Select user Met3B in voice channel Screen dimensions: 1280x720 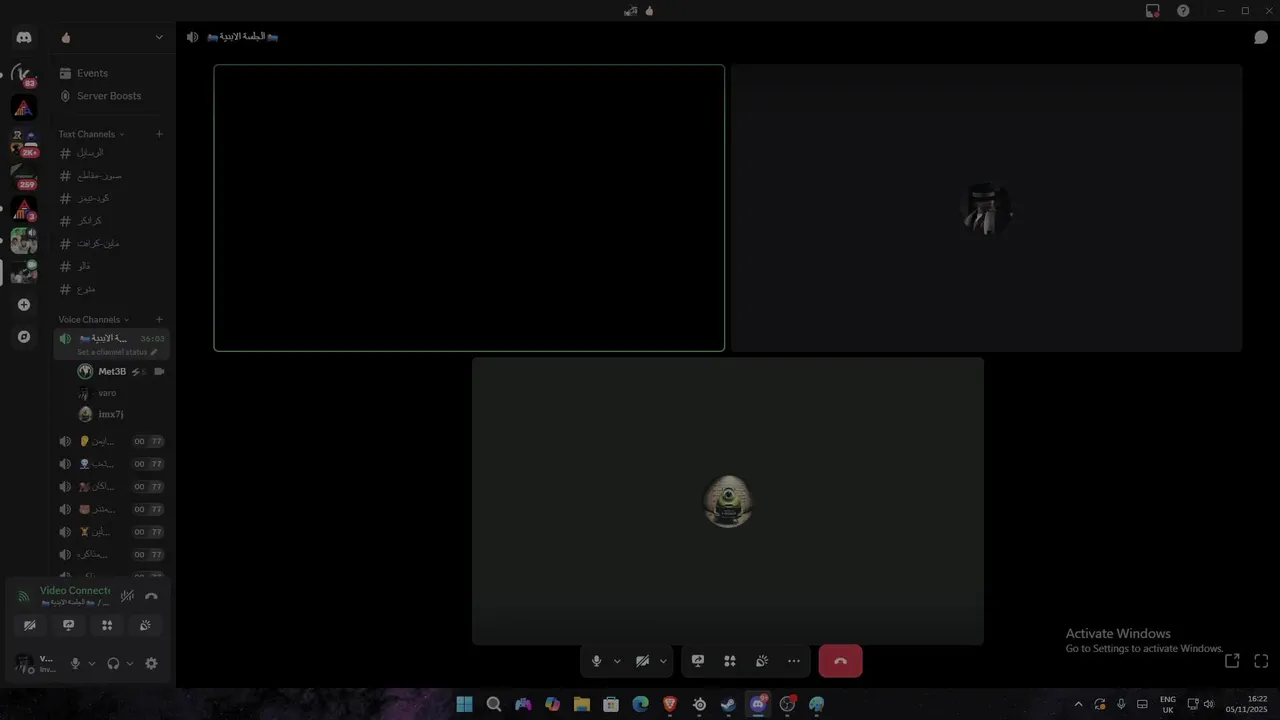coord(121,372)
